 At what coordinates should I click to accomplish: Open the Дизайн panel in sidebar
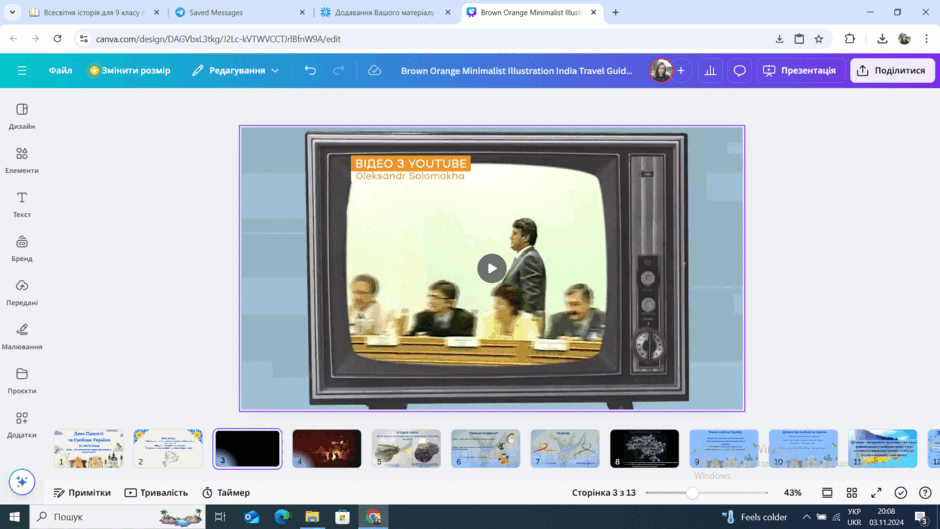(22, 116)
